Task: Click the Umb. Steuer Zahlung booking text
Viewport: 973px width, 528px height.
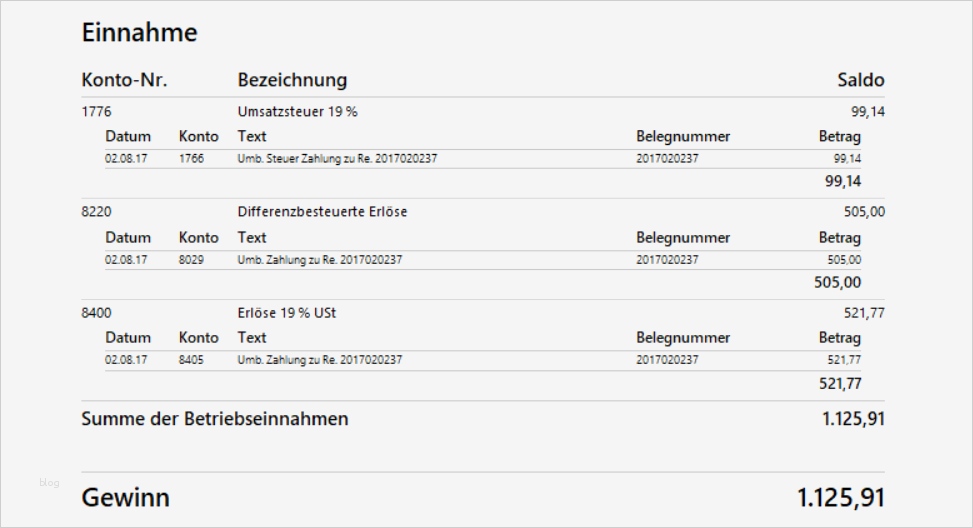Action: pos(337,159)
